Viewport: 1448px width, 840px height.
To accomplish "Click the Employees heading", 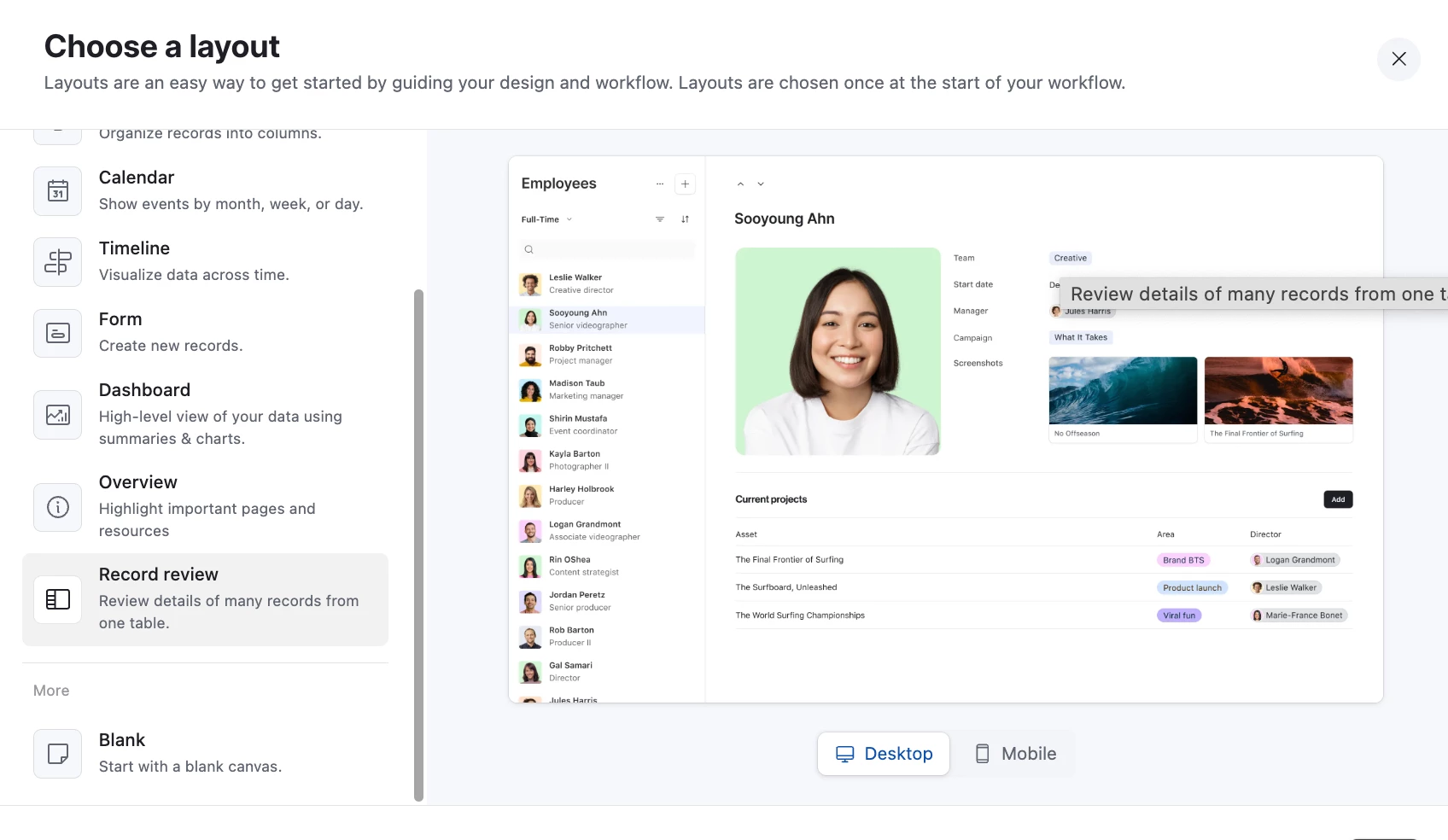I will click(x=558, y=184).
